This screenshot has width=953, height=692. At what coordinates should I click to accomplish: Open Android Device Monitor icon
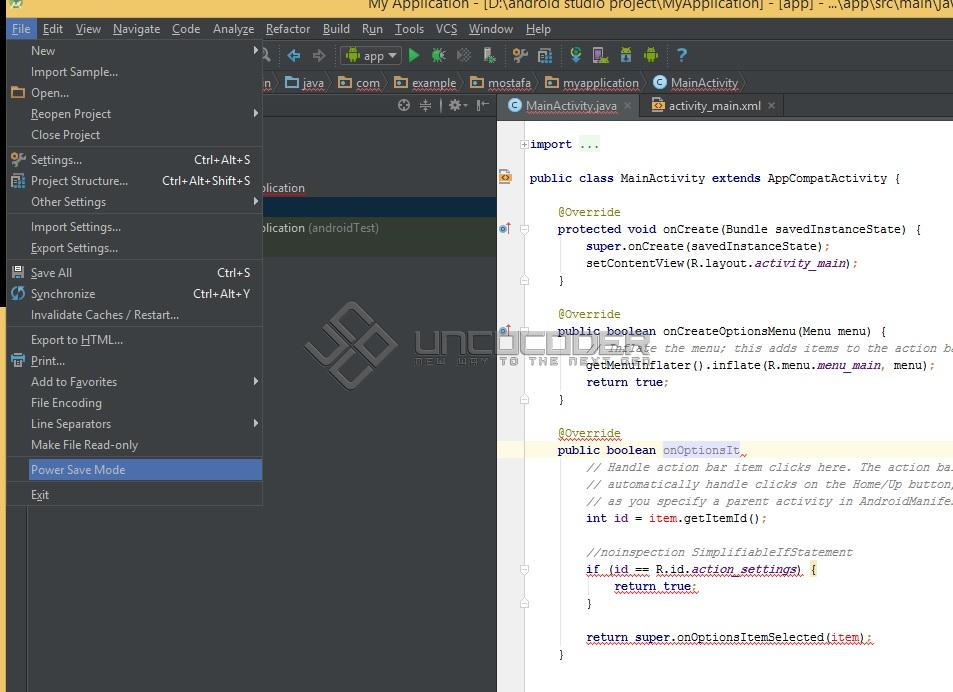coord(651,55)
